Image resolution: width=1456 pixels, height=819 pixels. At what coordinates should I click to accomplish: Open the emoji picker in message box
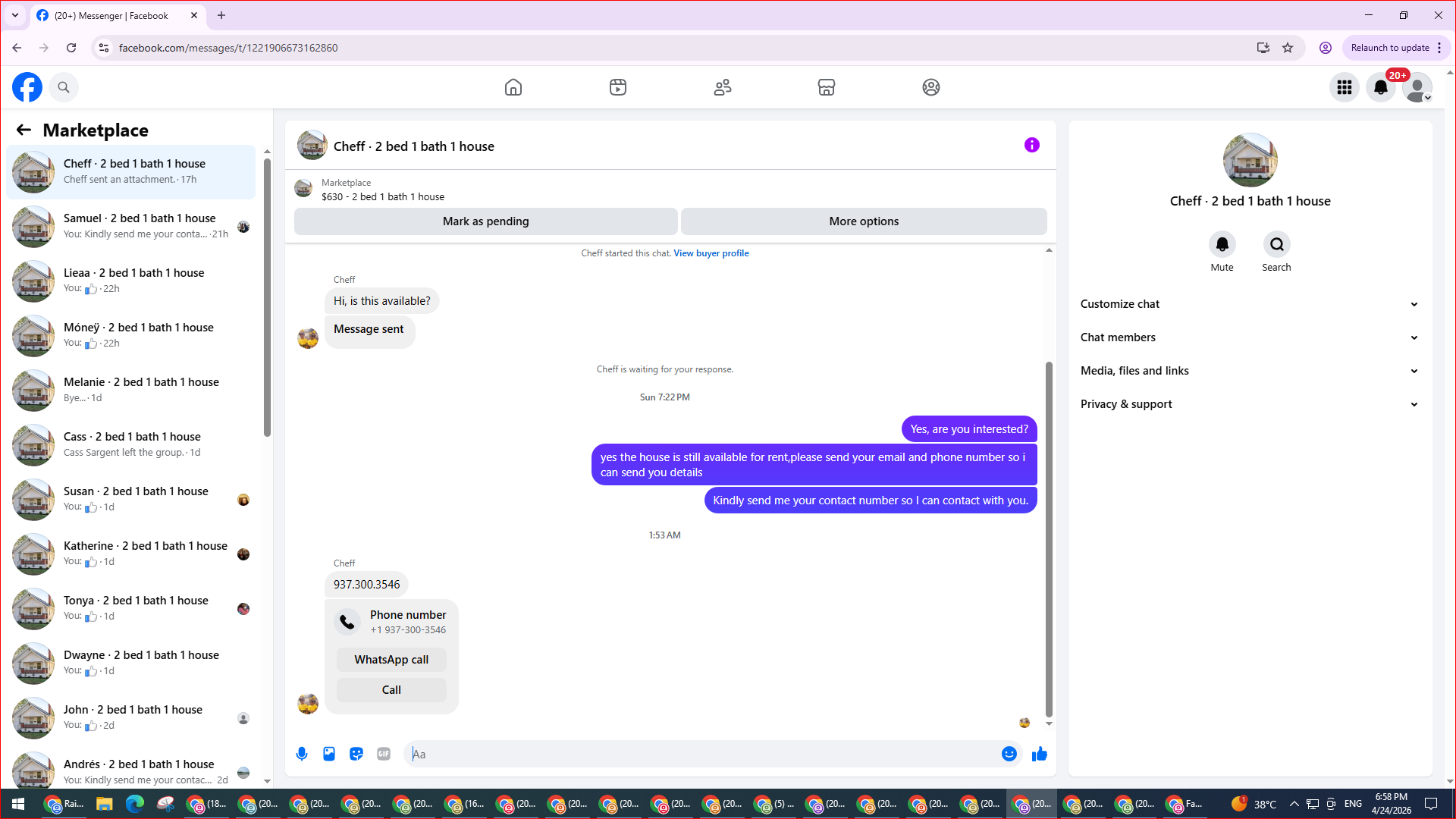point(1009,754)
